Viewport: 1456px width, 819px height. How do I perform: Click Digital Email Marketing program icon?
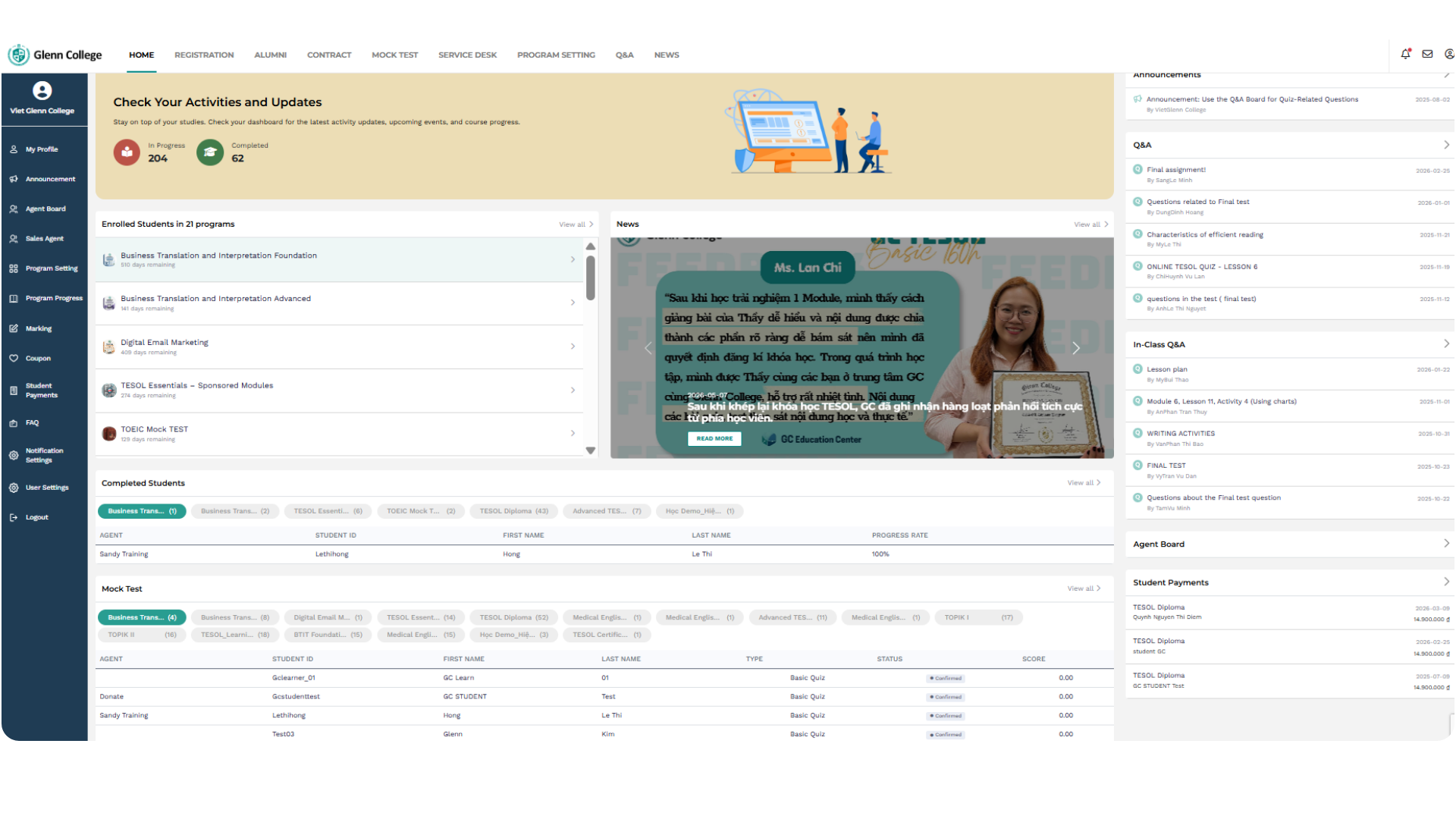(x=108, y=347)
